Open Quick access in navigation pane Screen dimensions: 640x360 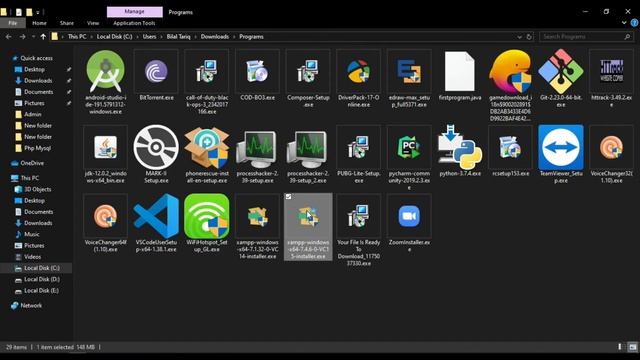36,58
